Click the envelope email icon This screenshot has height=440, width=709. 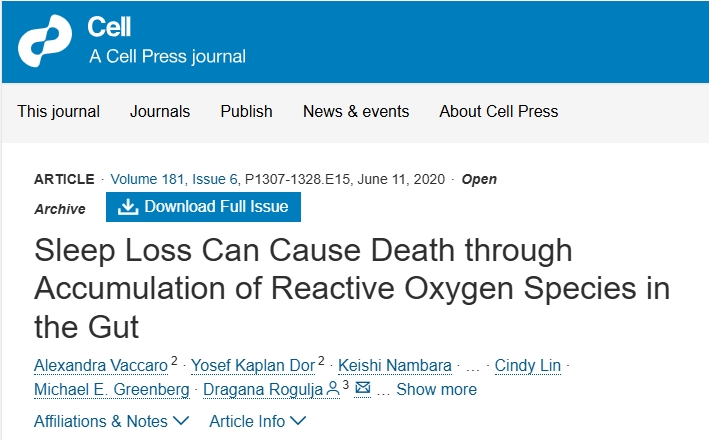[362, 388]
